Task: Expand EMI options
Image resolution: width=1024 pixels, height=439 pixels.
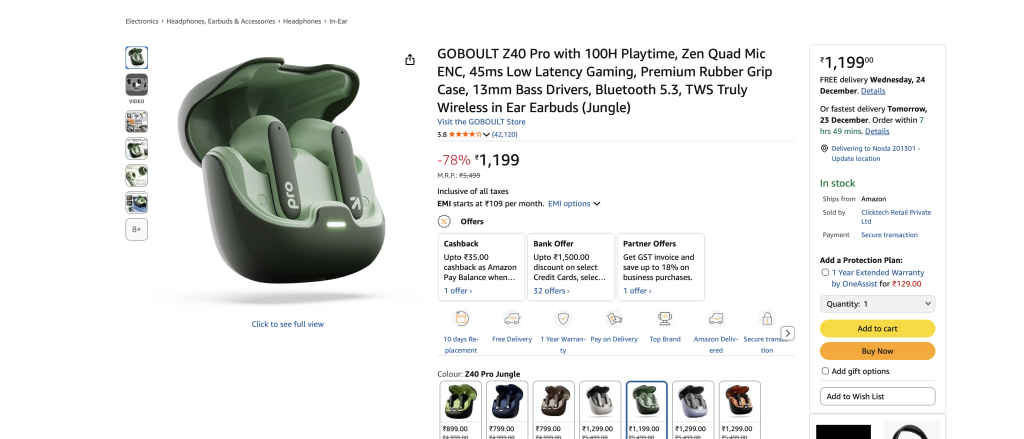Action: [574, 203]
